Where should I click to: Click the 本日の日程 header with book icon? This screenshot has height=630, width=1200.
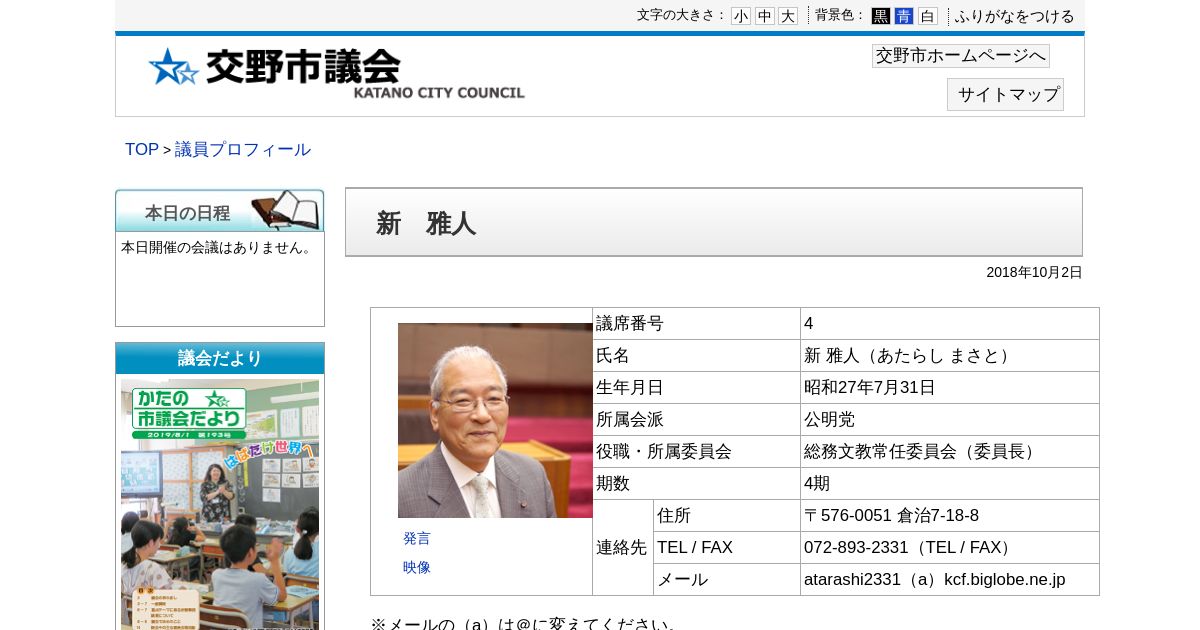click(x=220, y=211)
